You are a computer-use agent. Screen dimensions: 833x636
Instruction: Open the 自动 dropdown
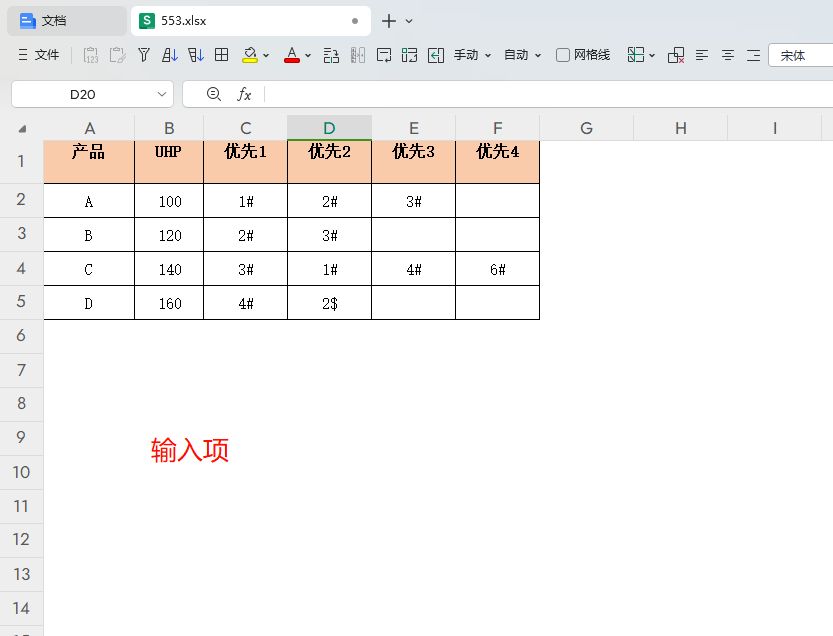coord(522,55)
